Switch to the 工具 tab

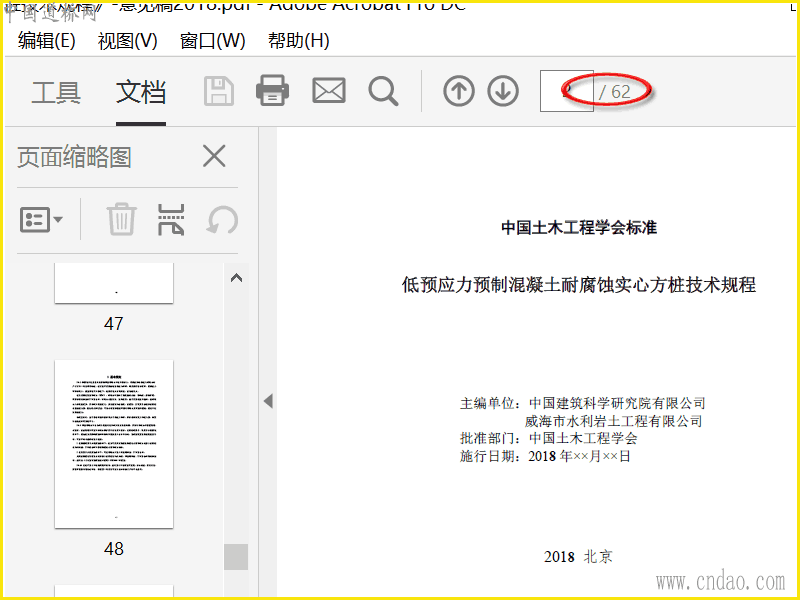pos(56,92)
